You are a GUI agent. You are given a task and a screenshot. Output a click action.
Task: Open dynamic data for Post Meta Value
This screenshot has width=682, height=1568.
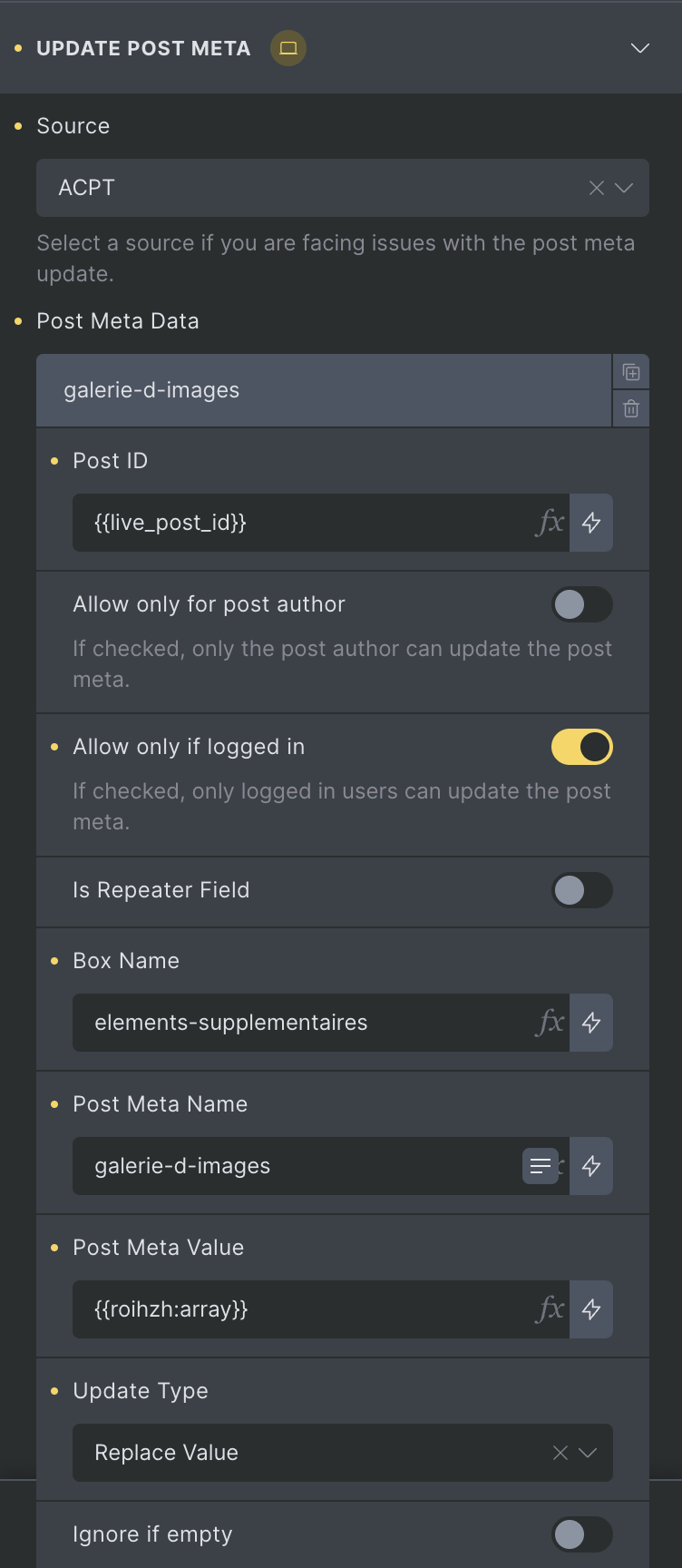pos(591,1309)
